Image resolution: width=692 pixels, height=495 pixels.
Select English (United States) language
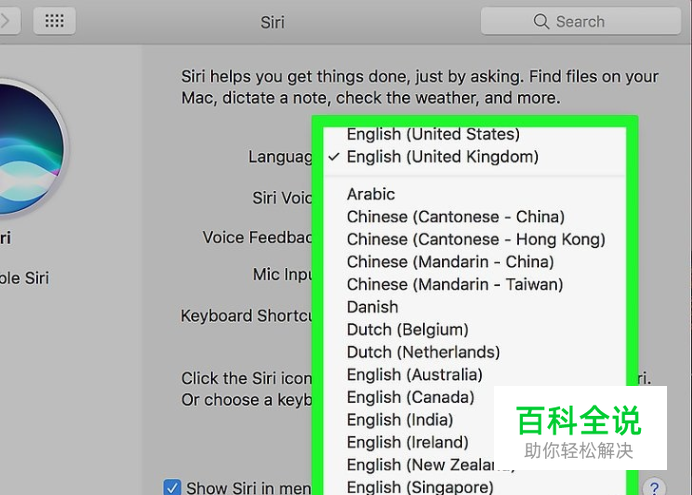(474, 134)
